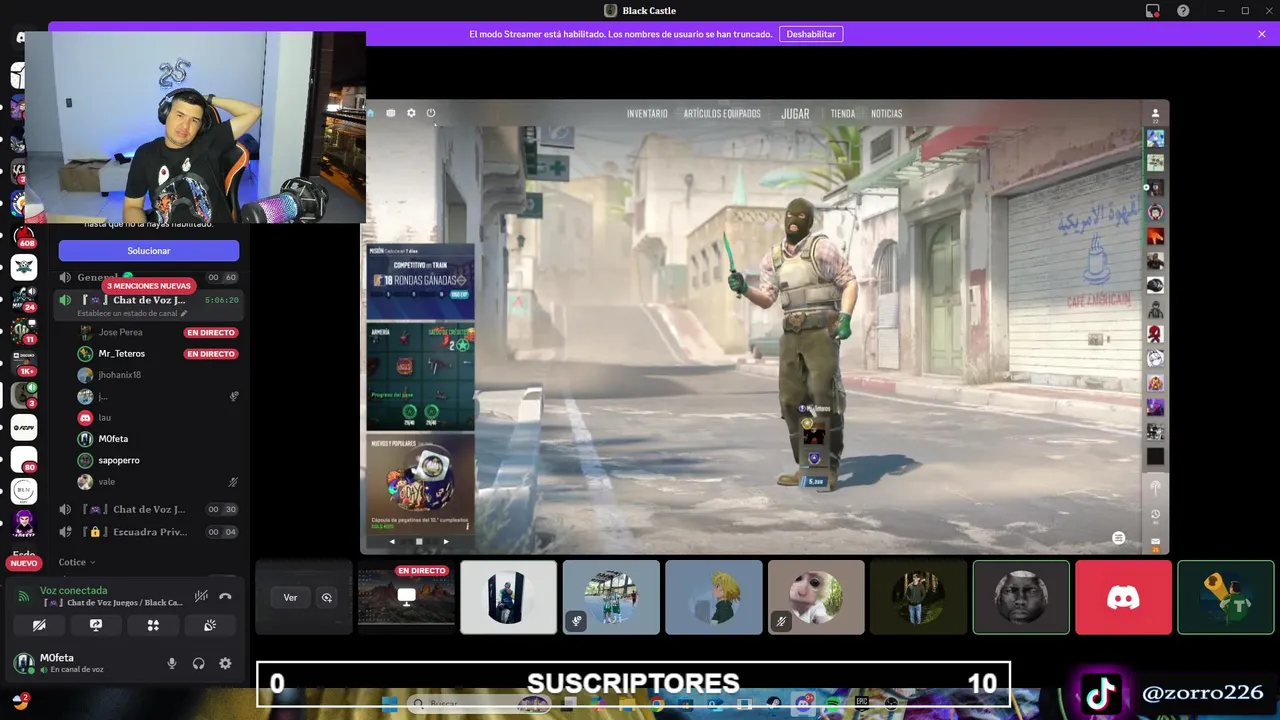Open Windows Start menu
The width and height of the screenshot is (1280, 720).
(x=389, y=704)
